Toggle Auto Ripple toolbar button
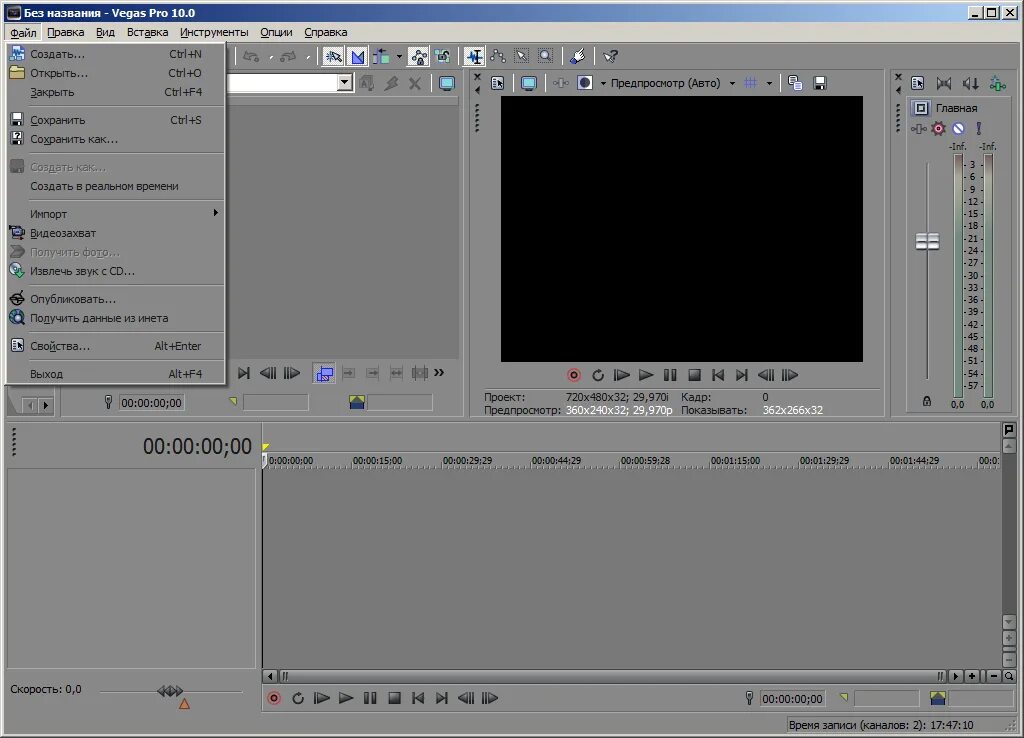The width and height of the screenshot is (1024, 738). (x=381, y=57)
